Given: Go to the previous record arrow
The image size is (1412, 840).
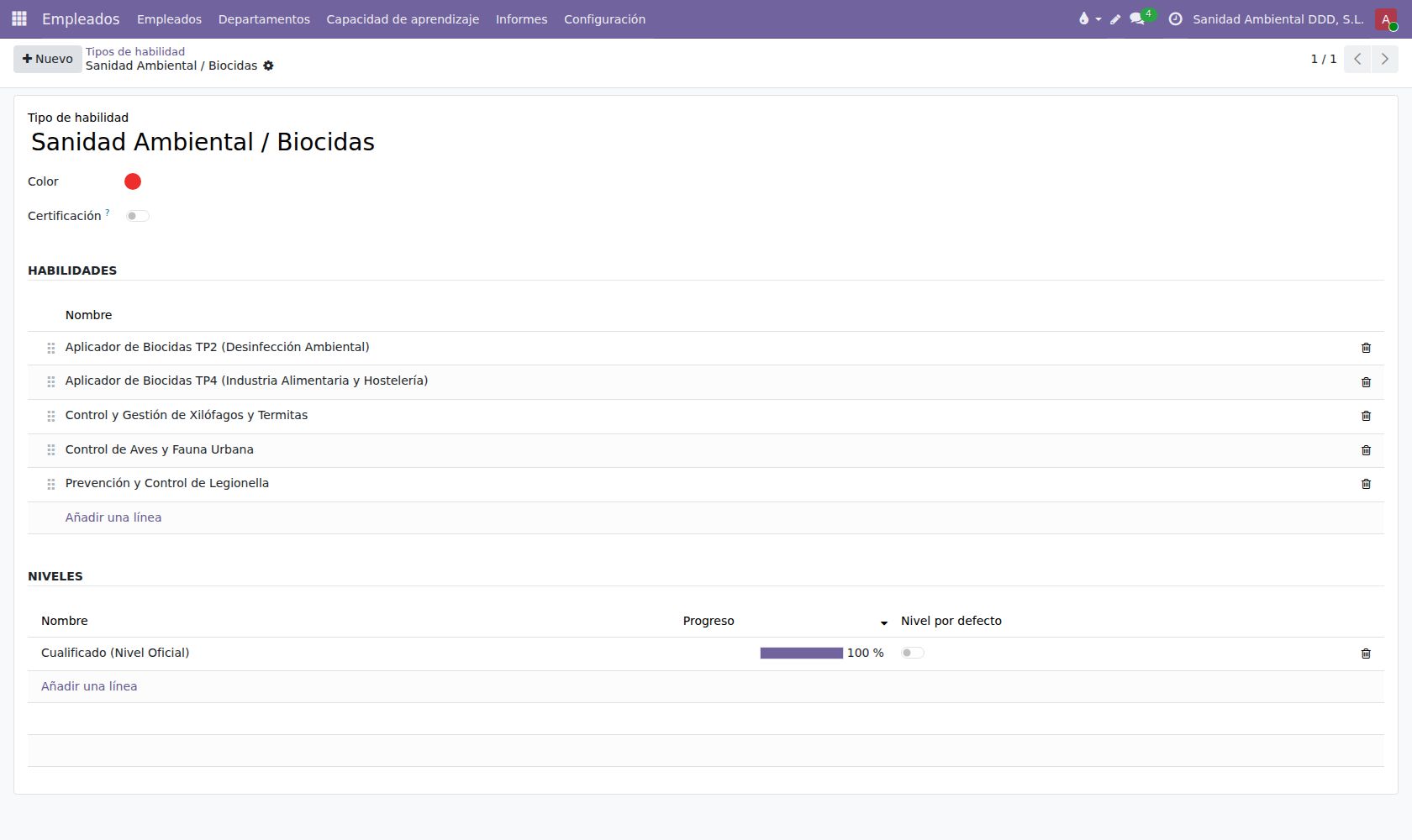Looking at the screenshot, I should (x=1357, y=59).
